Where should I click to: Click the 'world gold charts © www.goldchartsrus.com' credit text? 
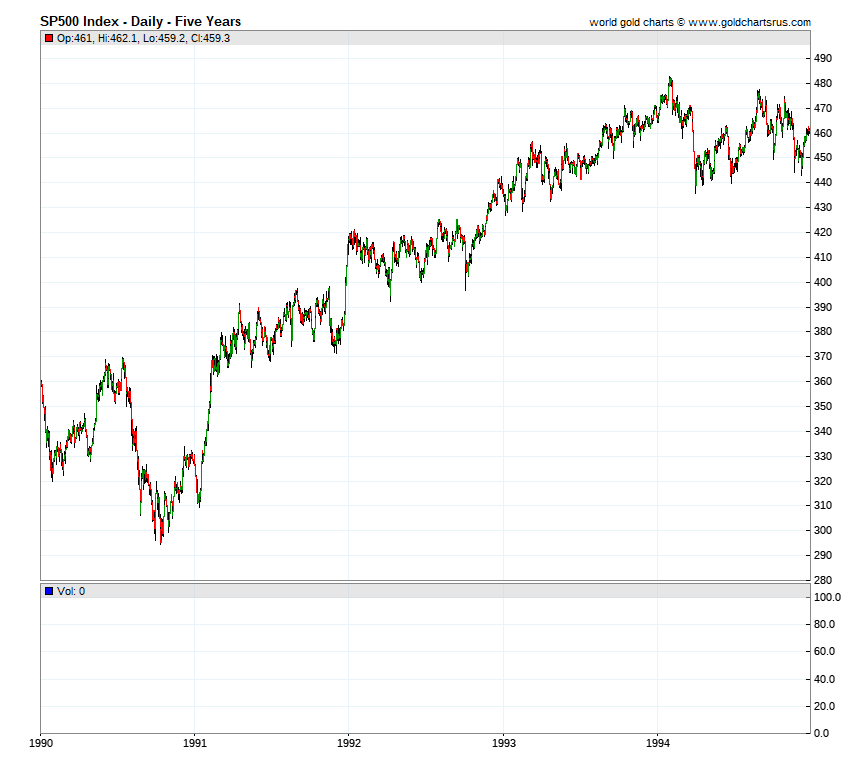click(x=700, y=22)
